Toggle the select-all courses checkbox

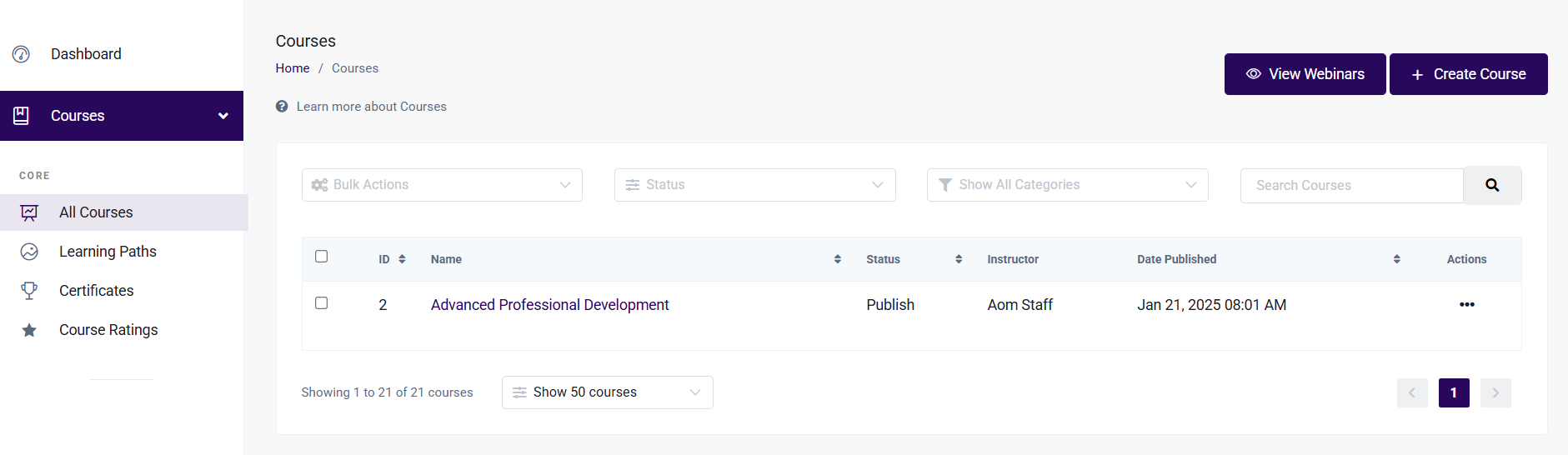pyautogui.click(x=321, y=257)
